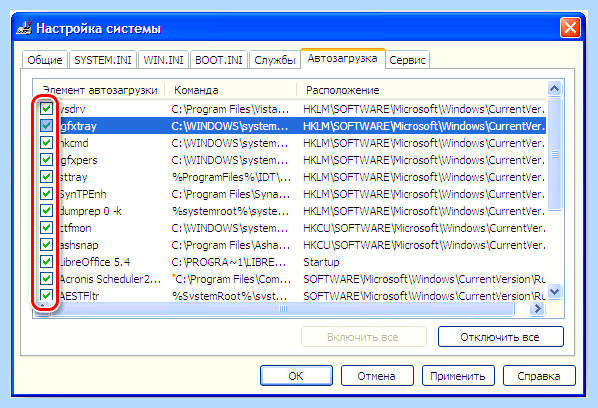Sort by Элемент автозагрузки column header

tap(99, 90)
